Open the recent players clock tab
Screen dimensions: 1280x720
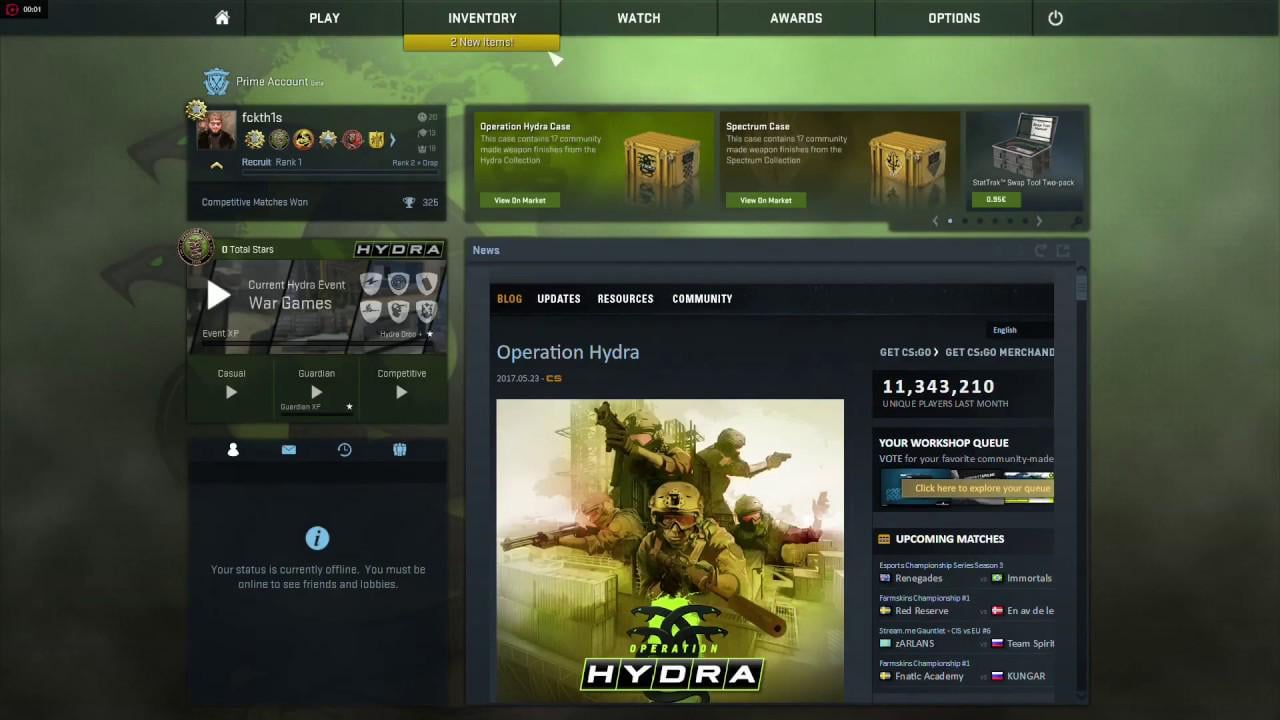click(x=344, y=450)
